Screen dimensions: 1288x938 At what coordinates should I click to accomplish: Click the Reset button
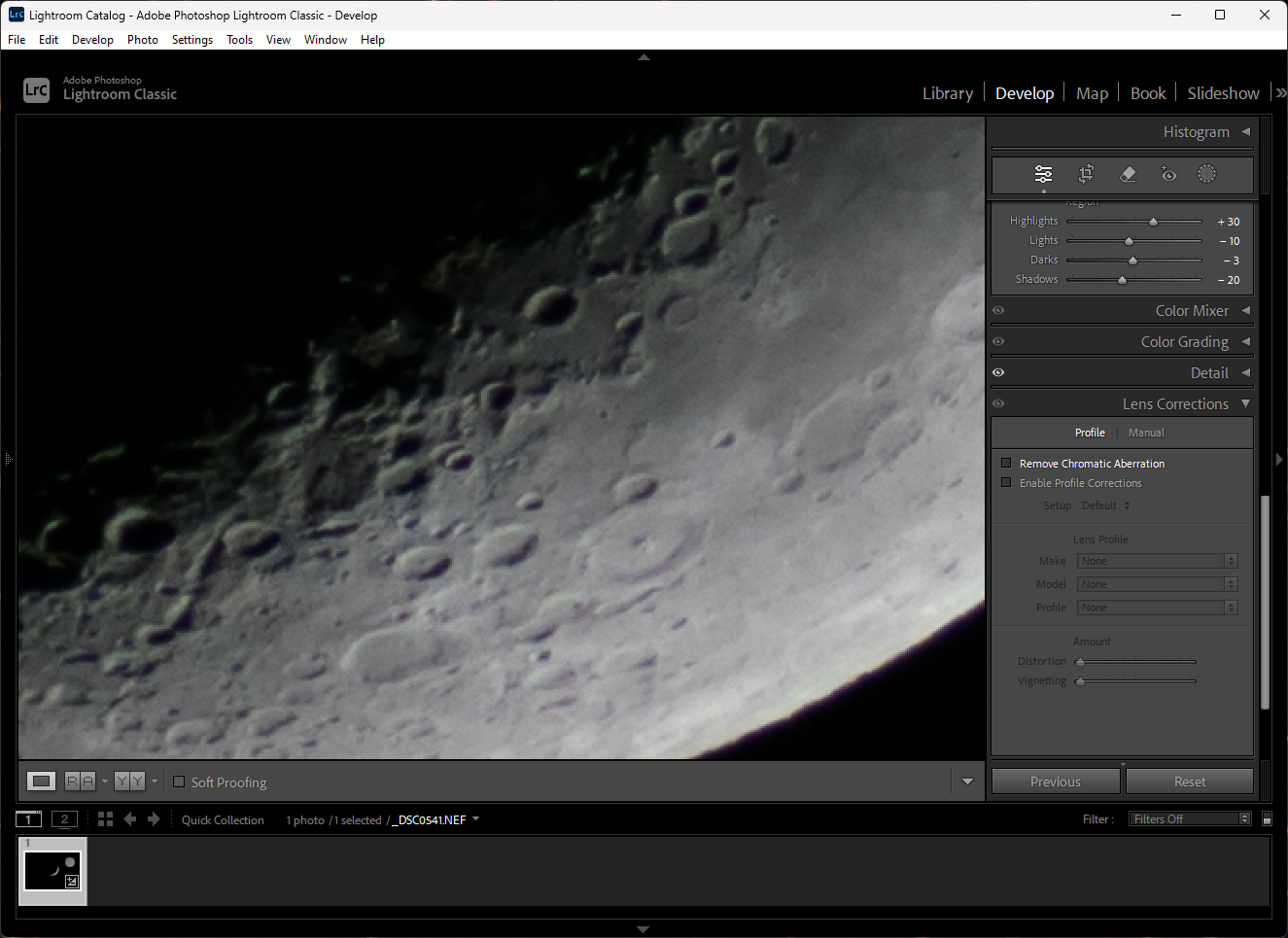point(1190,782)
